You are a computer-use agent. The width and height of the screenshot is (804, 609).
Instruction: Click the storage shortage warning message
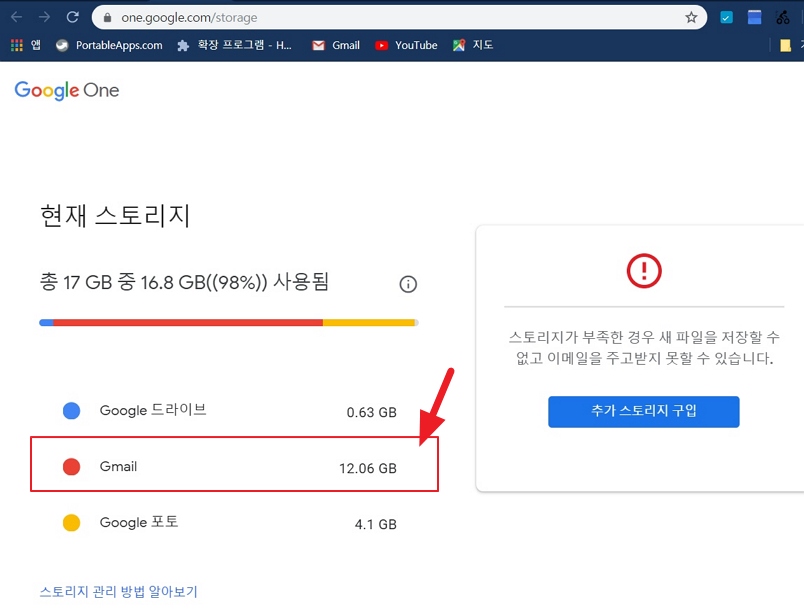pyautogui.click(x=644, y=348)
